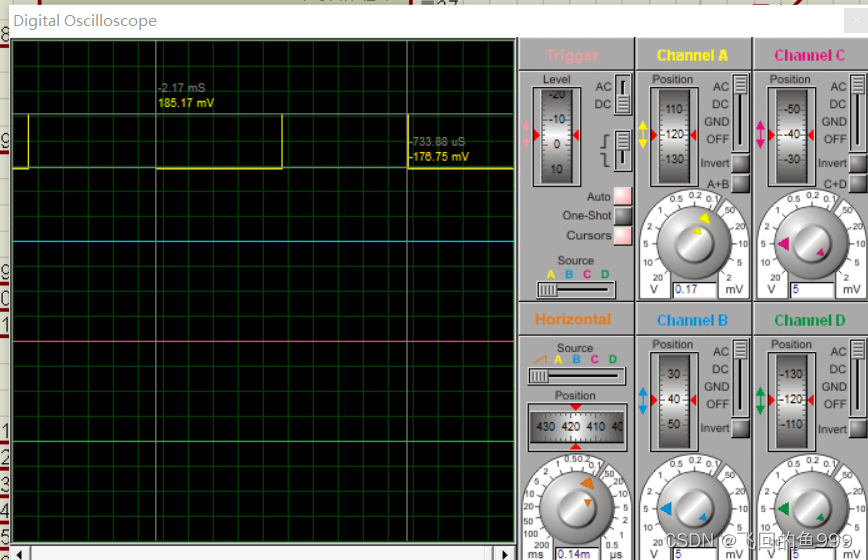Click the Trigger AC/DC coupling switch
Viewport: 868px width, 560px height.
coord(622,95)
